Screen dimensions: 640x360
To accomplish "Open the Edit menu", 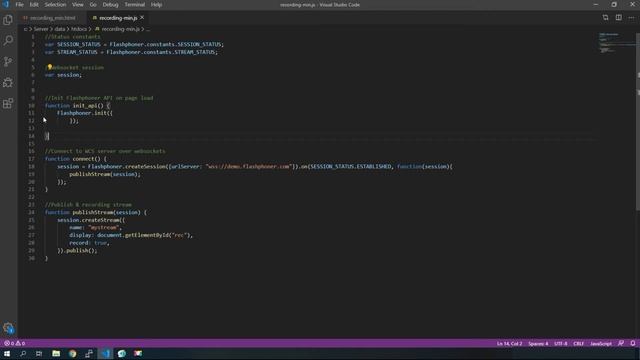I will 34,4.
